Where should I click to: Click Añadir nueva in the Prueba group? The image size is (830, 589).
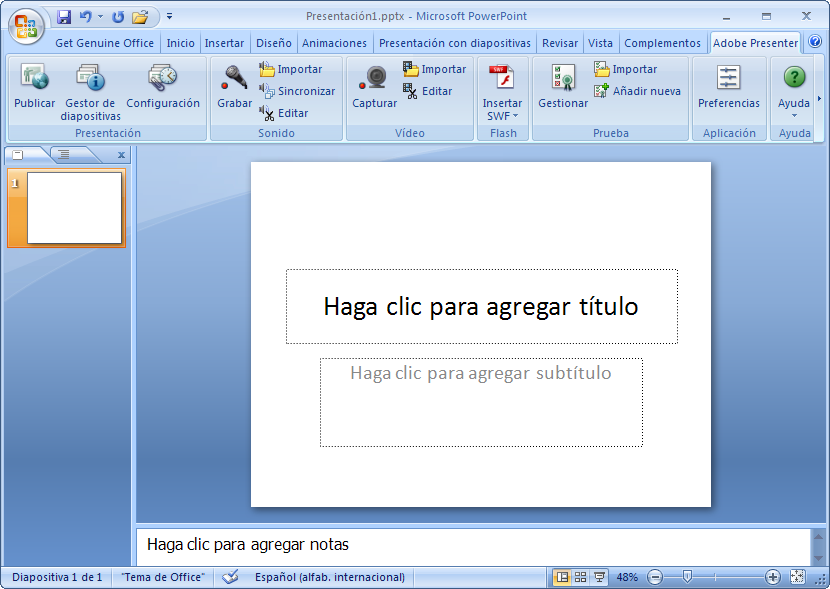[x=637, y=91]
